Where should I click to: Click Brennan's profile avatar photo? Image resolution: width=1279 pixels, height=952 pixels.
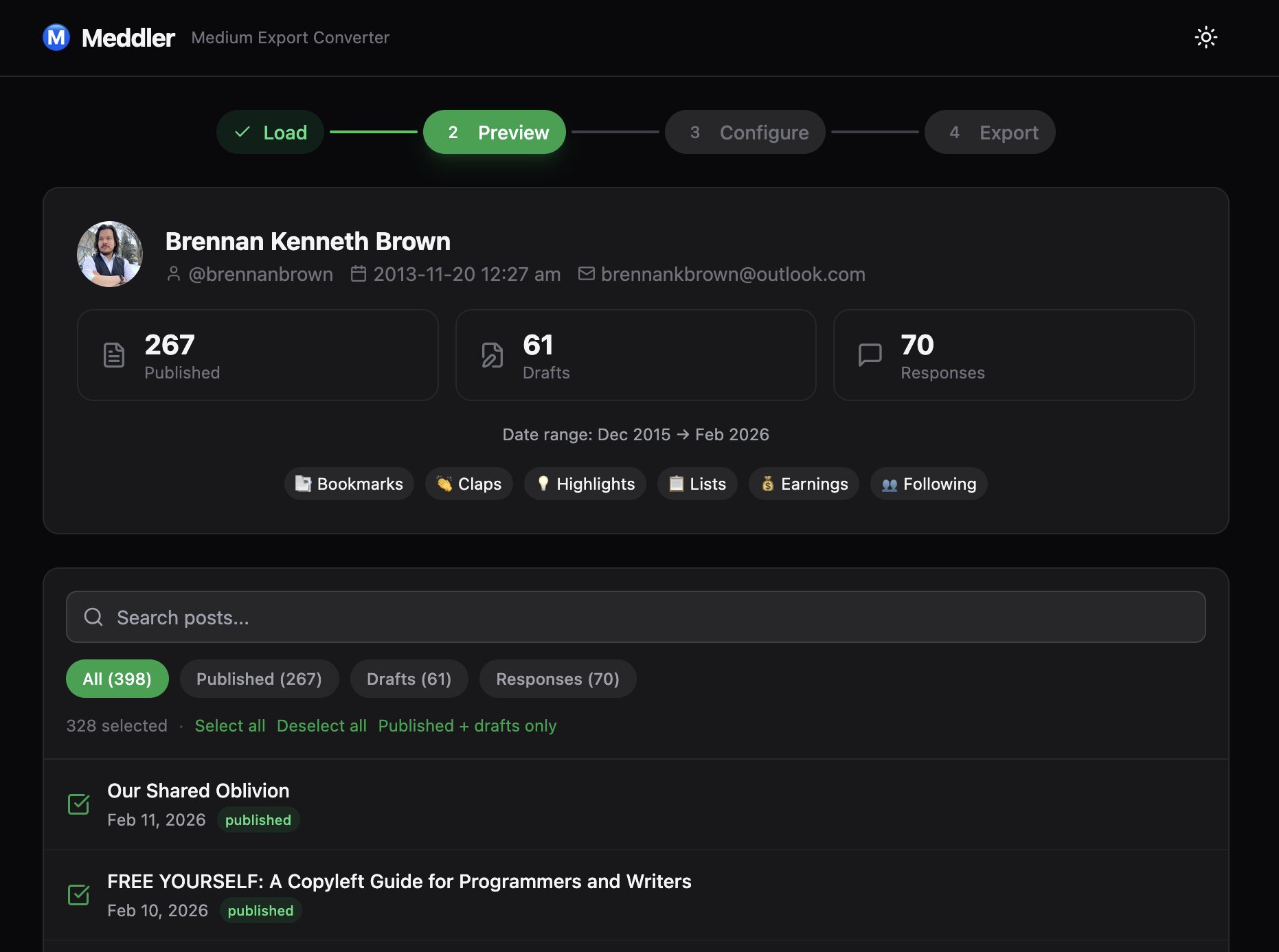click(x=109, y=253)
